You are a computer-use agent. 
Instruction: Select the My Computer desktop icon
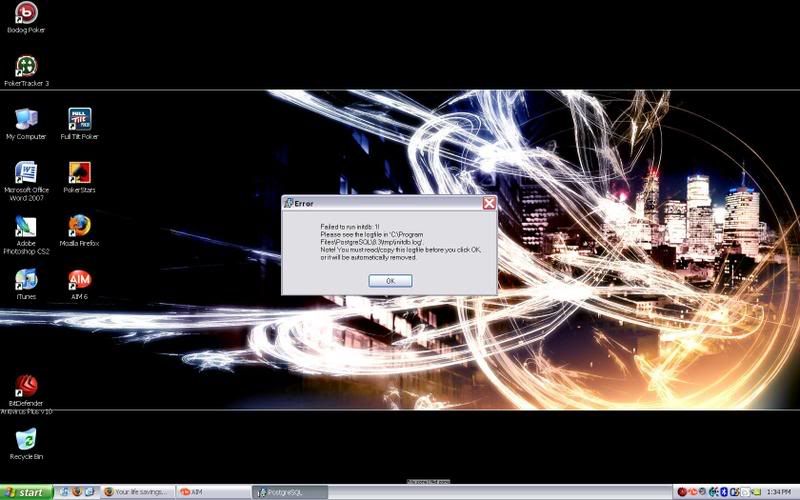26,120
